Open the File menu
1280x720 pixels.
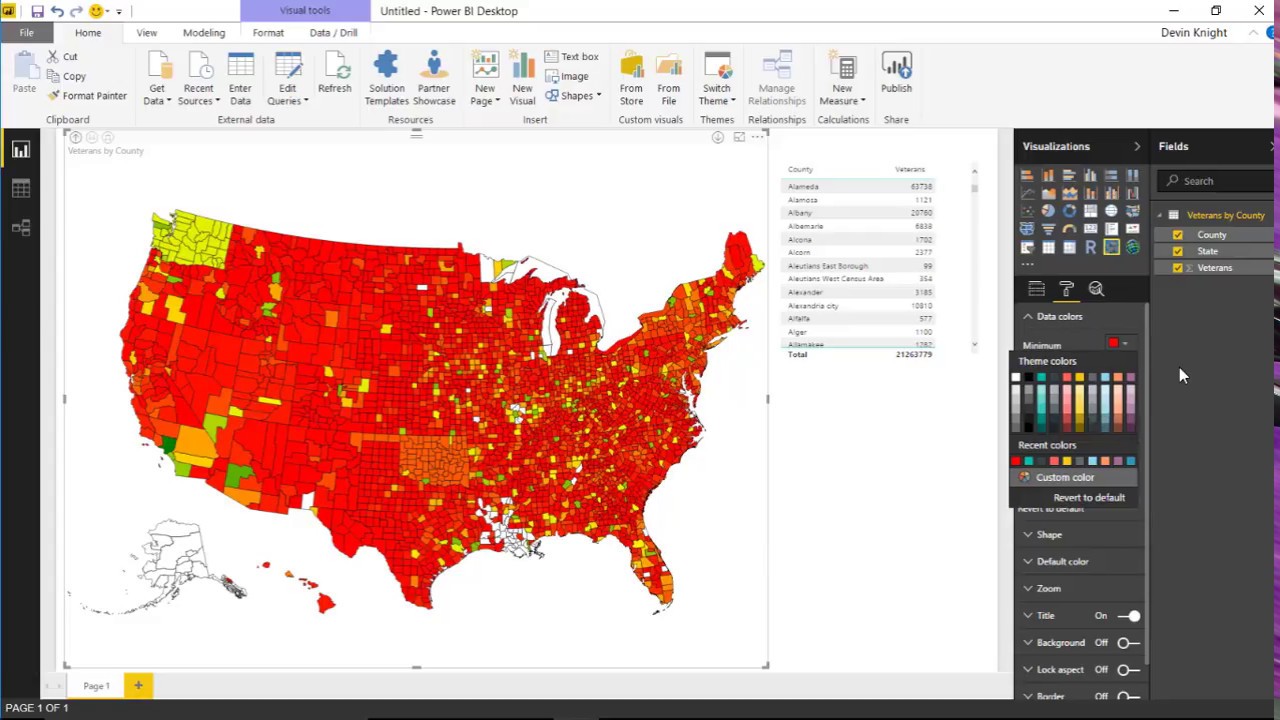pos(26,33)
